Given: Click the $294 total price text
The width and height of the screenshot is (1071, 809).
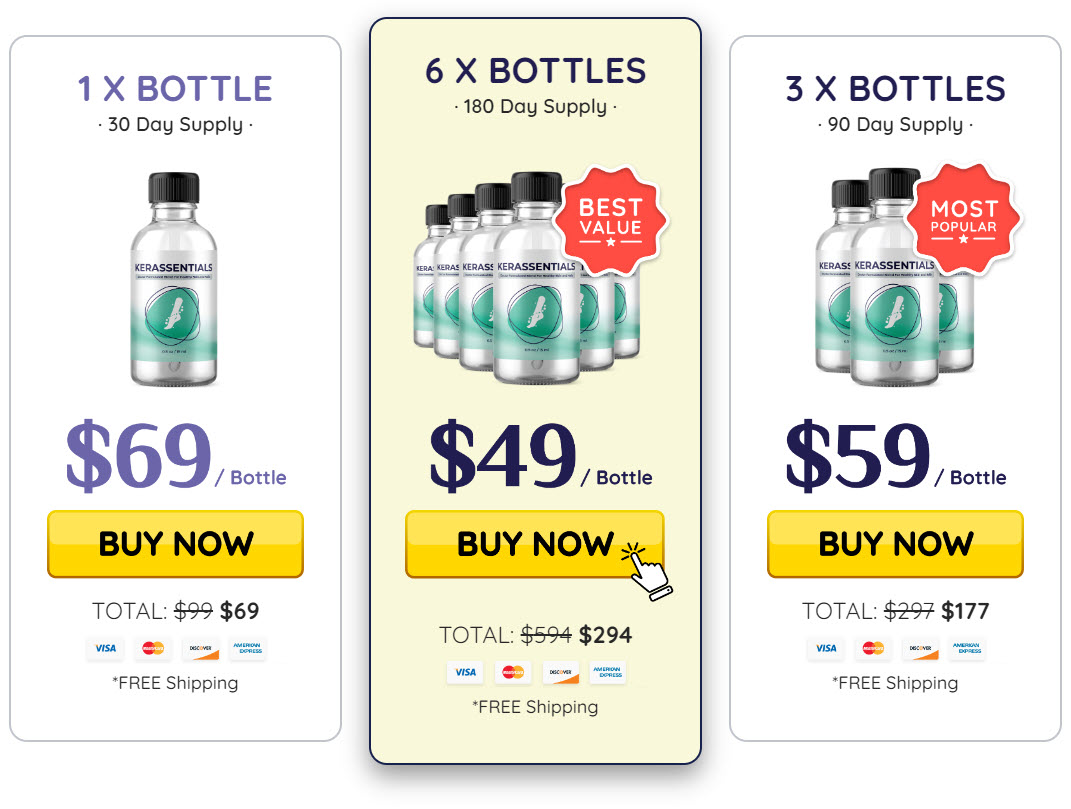Looking at the screenshot, I should coord(605,635).
